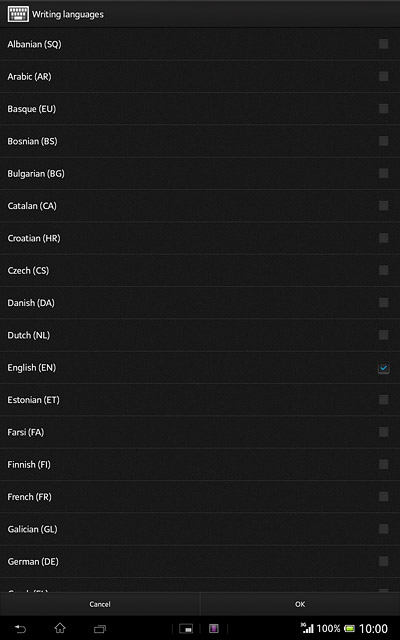400x640 pixels.
Task: Tap the Cancel button
Action: coord(100,604)
